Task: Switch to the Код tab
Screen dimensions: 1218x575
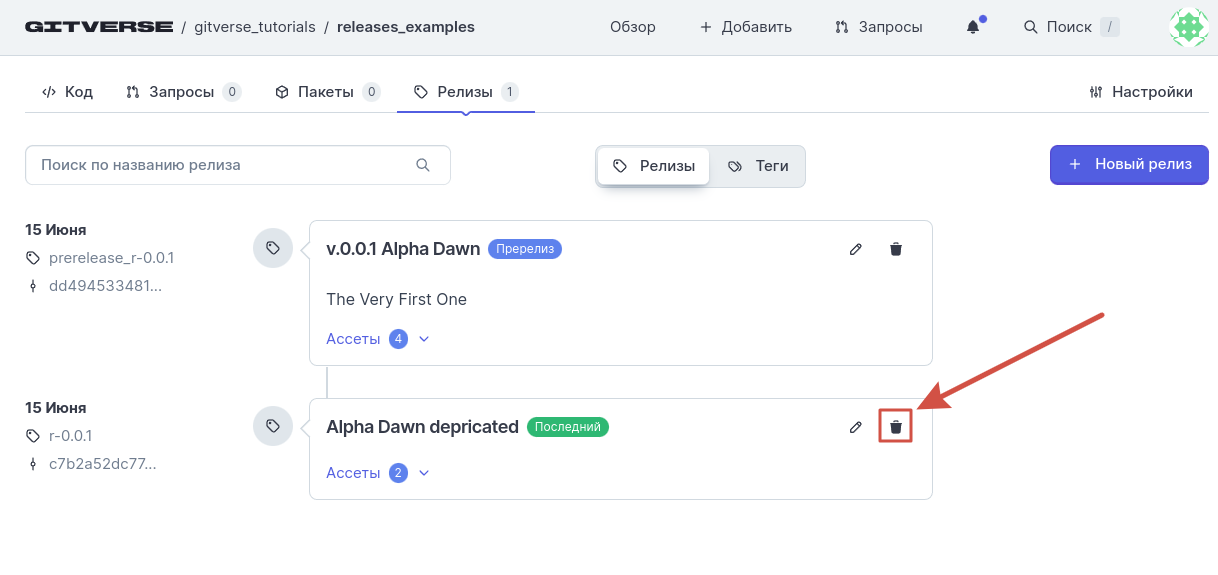Action: point(67,92)
